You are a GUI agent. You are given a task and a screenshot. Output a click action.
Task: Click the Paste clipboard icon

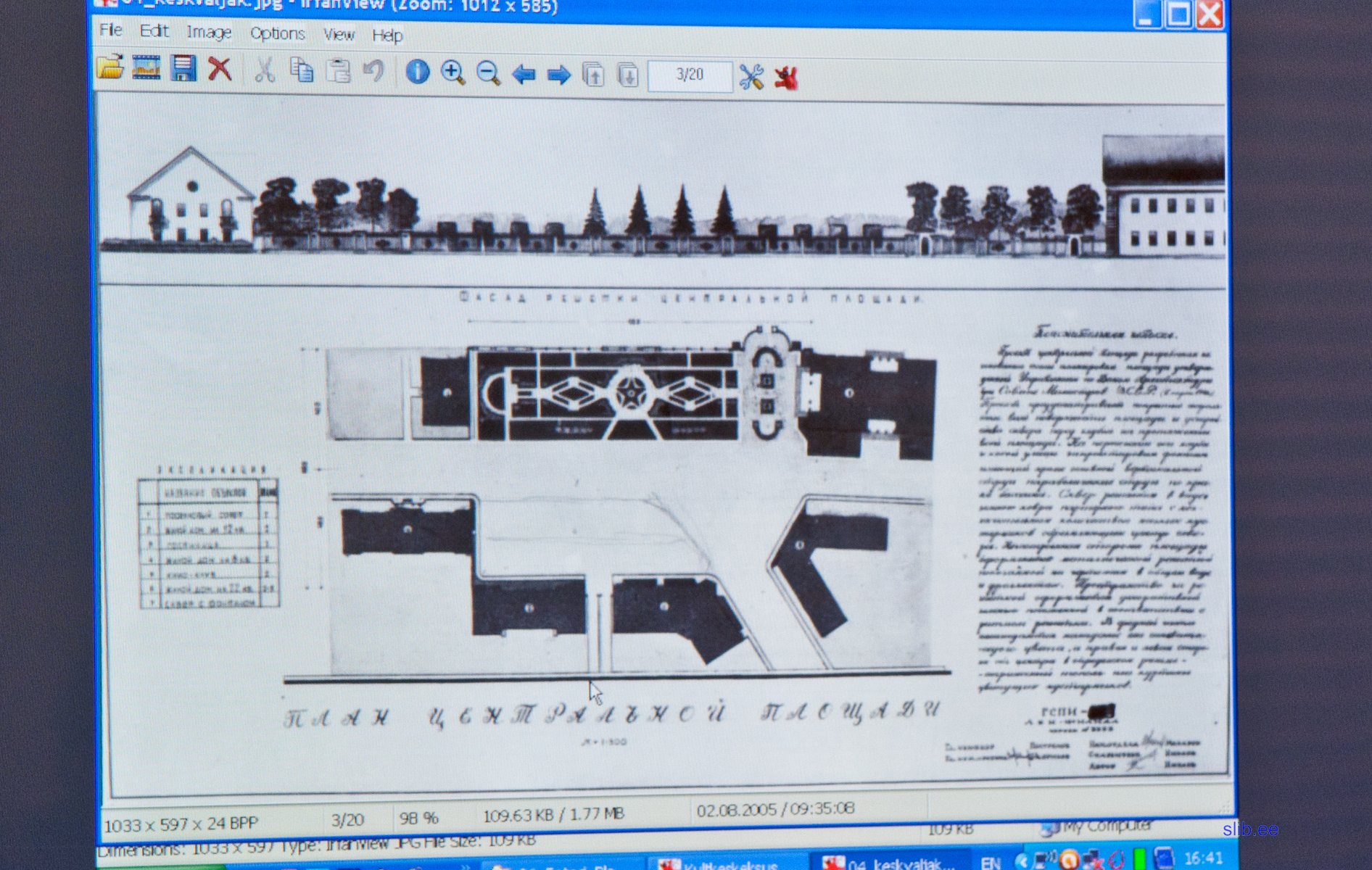338,71
